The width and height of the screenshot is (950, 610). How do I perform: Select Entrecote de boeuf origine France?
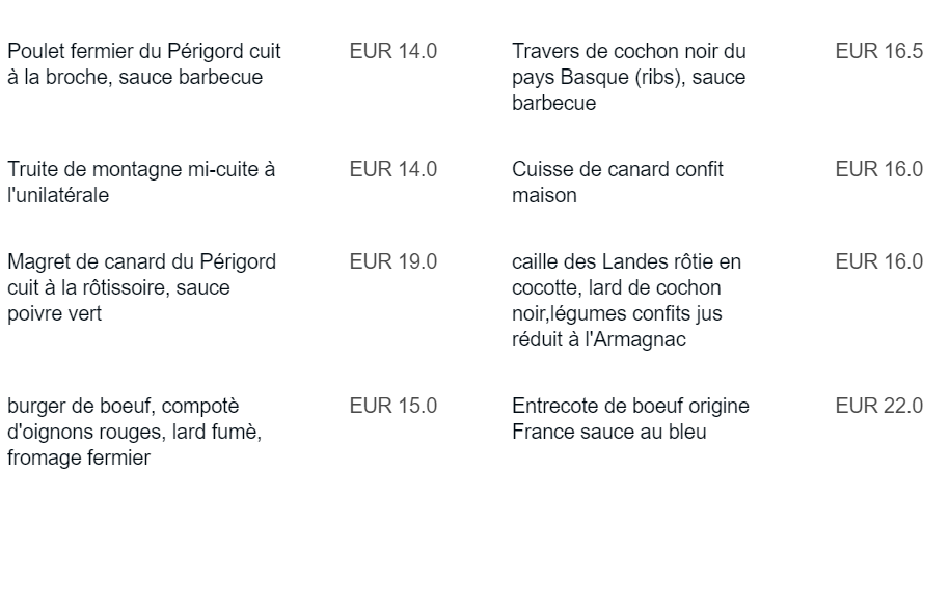630,419
